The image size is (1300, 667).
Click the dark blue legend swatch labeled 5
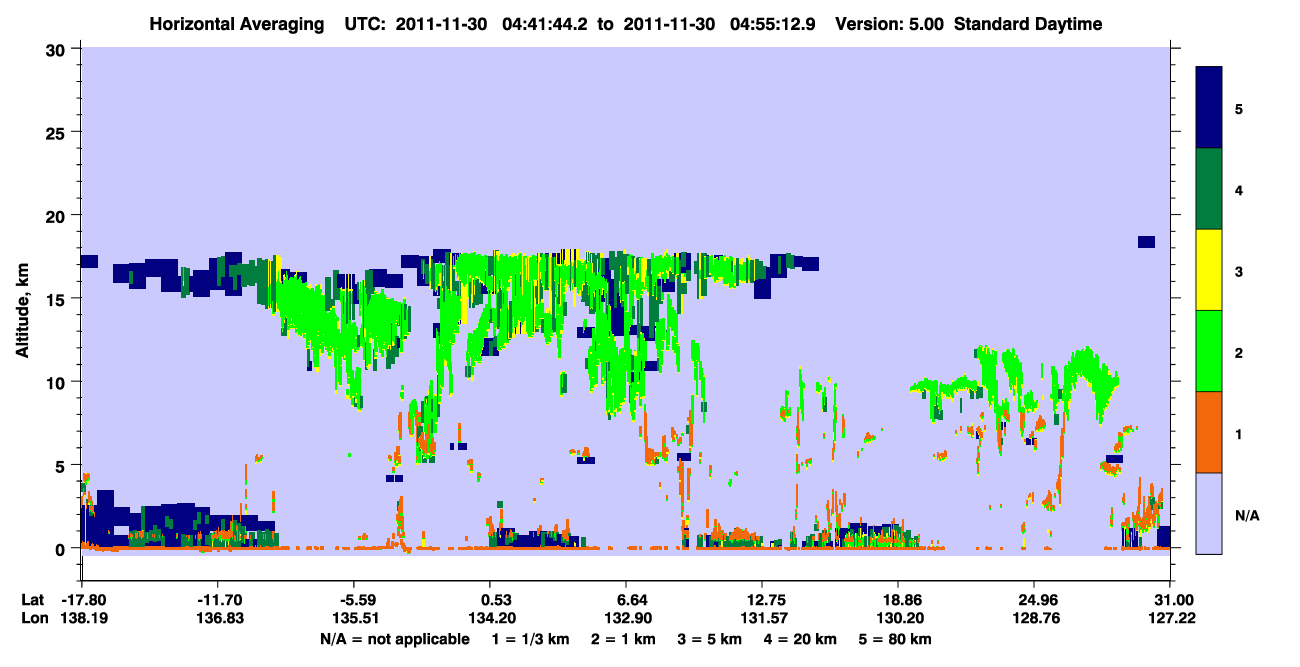(x=1209, y=108)
